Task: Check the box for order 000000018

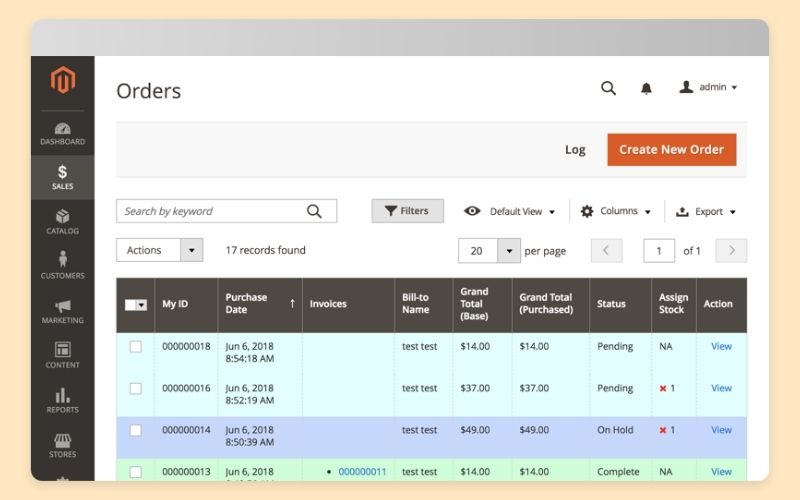Action: 136,347
